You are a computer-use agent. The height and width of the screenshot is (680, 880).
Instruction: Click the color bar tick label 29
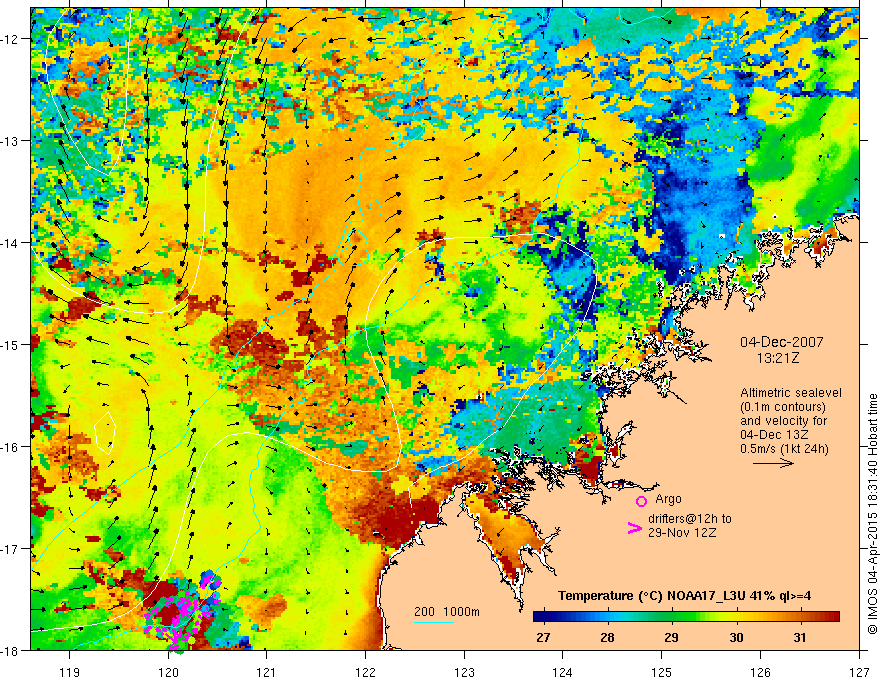671,637
